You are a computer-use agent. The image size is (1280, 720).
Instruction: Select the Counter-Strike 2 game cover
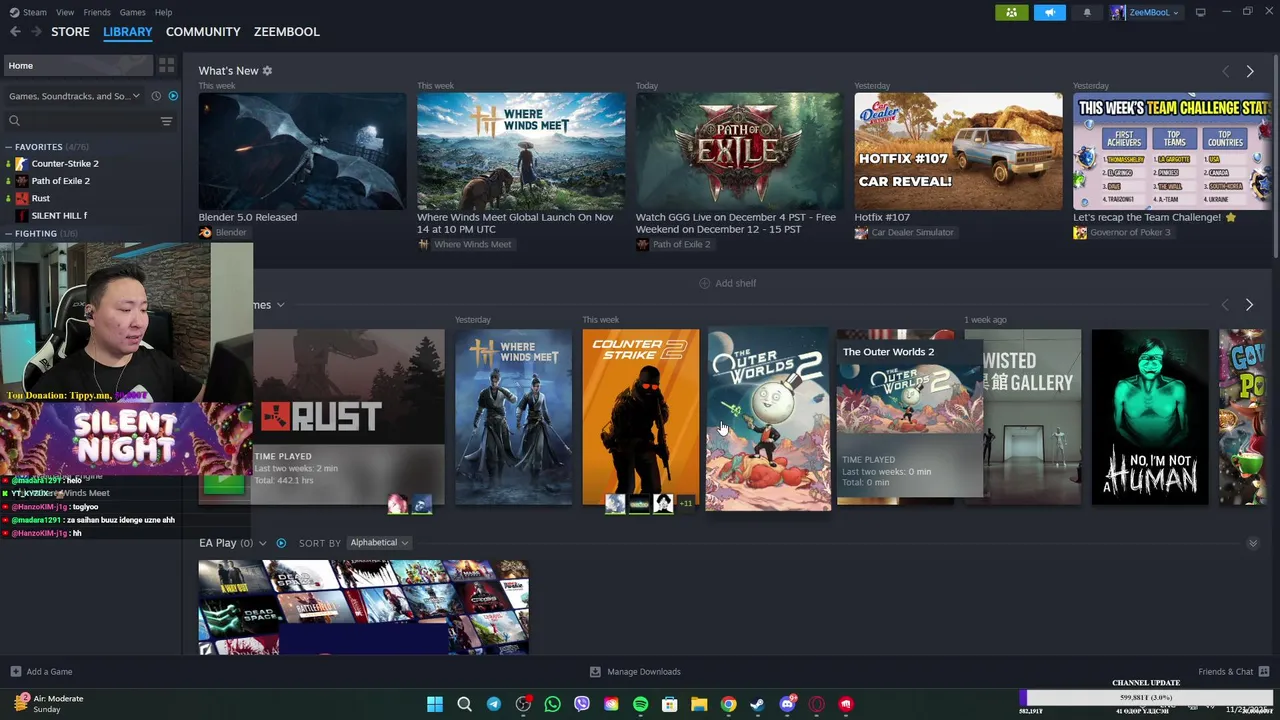click(641, 417)
